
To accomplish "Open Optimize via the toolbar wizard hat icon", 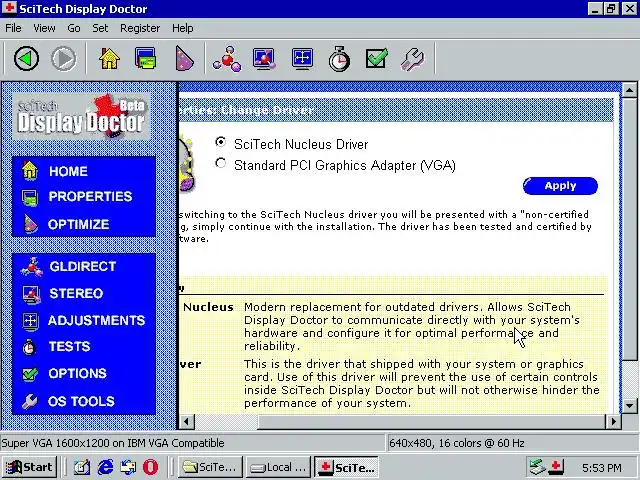I will pyautogui.click(x=184, y=59).
